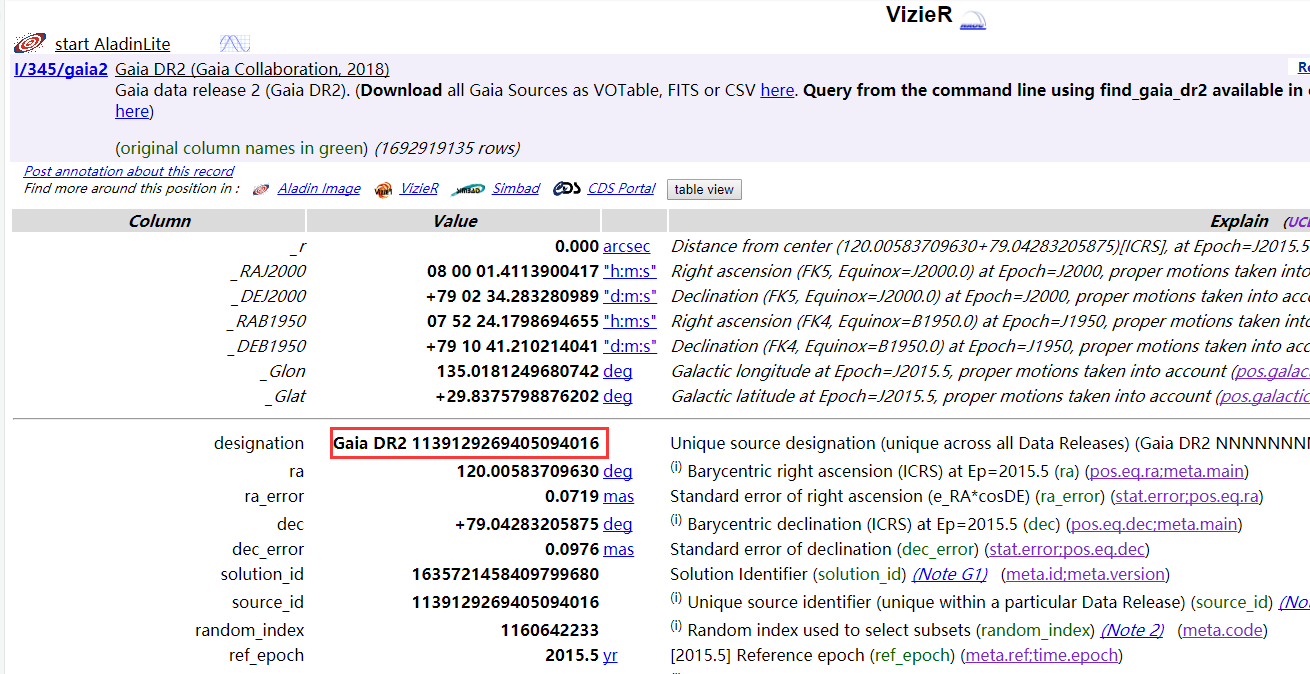Click the dec value +79.04283205875
Viewport: 1310px width, 674px height.
527,524
